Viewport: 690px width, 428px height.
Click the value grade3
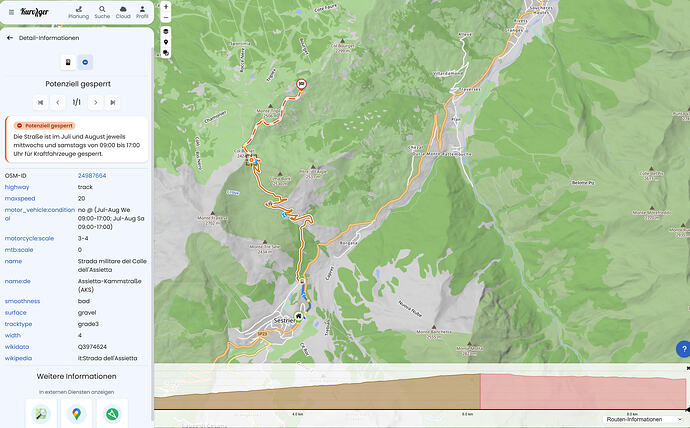88,324
